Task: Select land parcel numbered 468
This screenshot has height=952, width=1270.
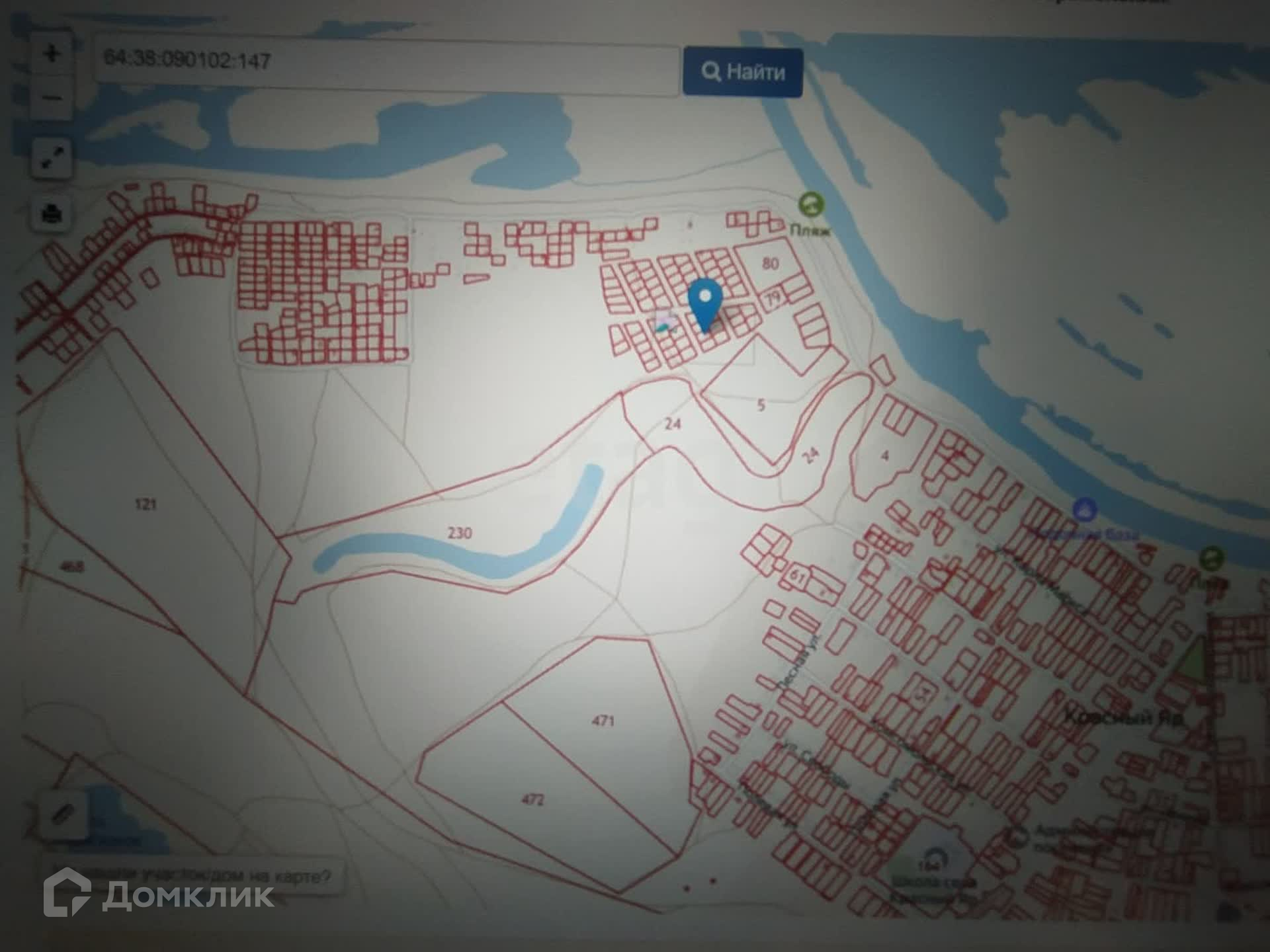Action: 71,567
